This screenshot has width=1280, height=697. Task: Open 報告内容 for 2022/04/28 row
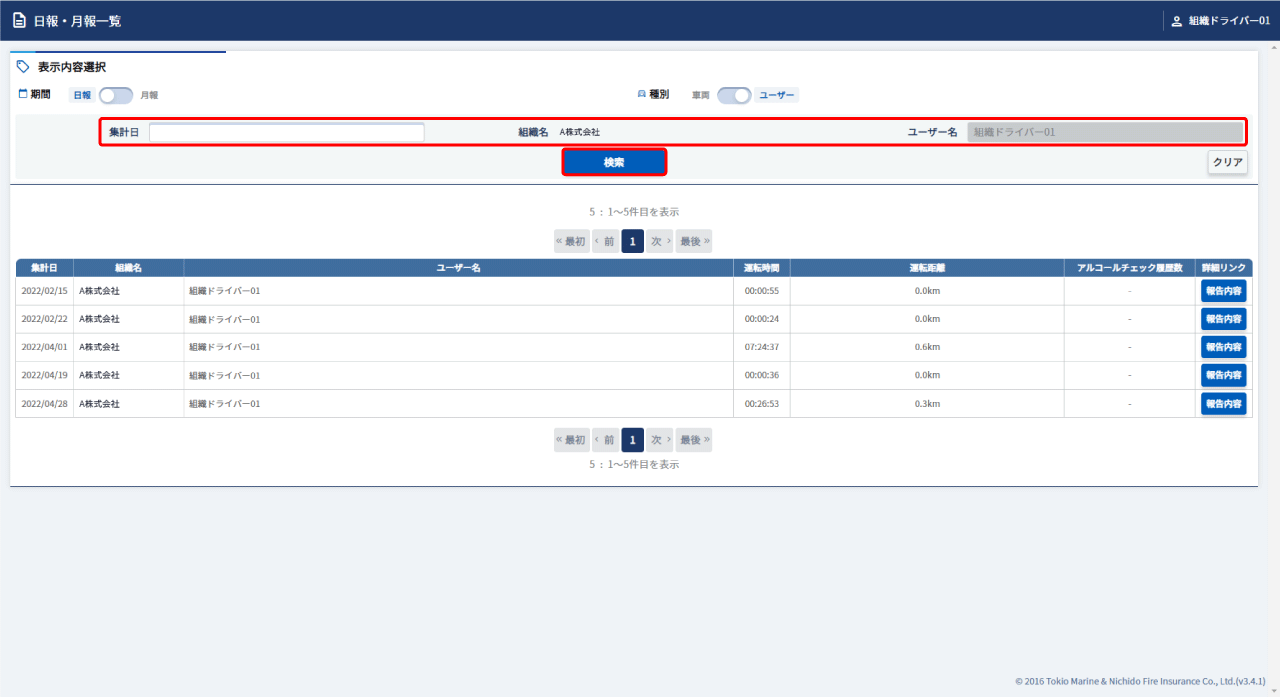pyautogui.click(x=1223, y=403)
